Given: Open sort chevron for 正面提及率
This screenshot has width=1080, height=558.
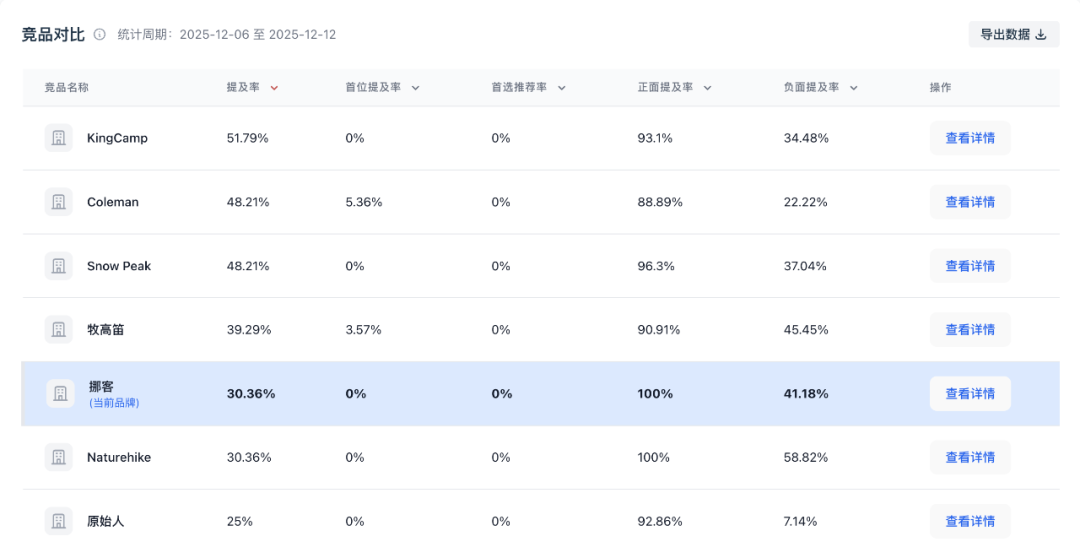Looking at the screenshot, I should tap(707, 88).
